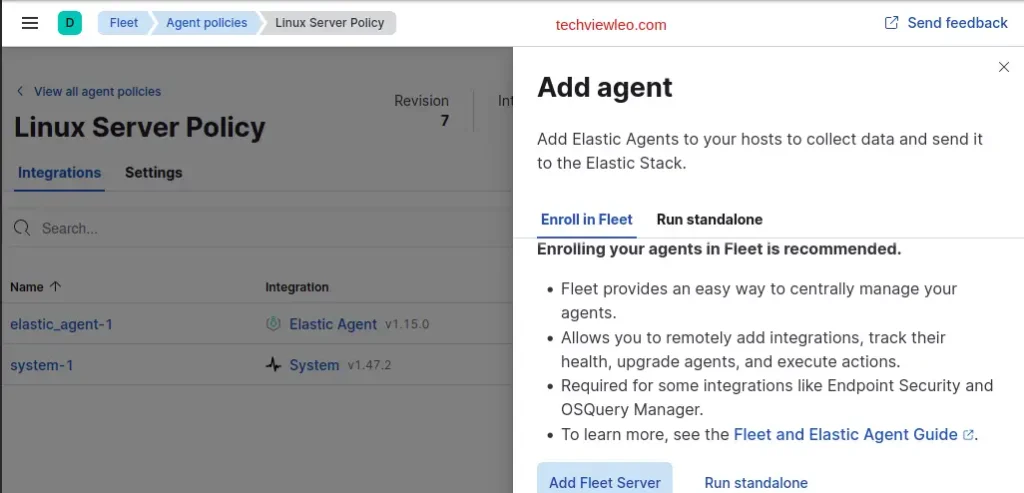This screenshot has height=493, width=1024.
Task: Navigate to Agent policies breadcrumb
Action: click(206, 23)
